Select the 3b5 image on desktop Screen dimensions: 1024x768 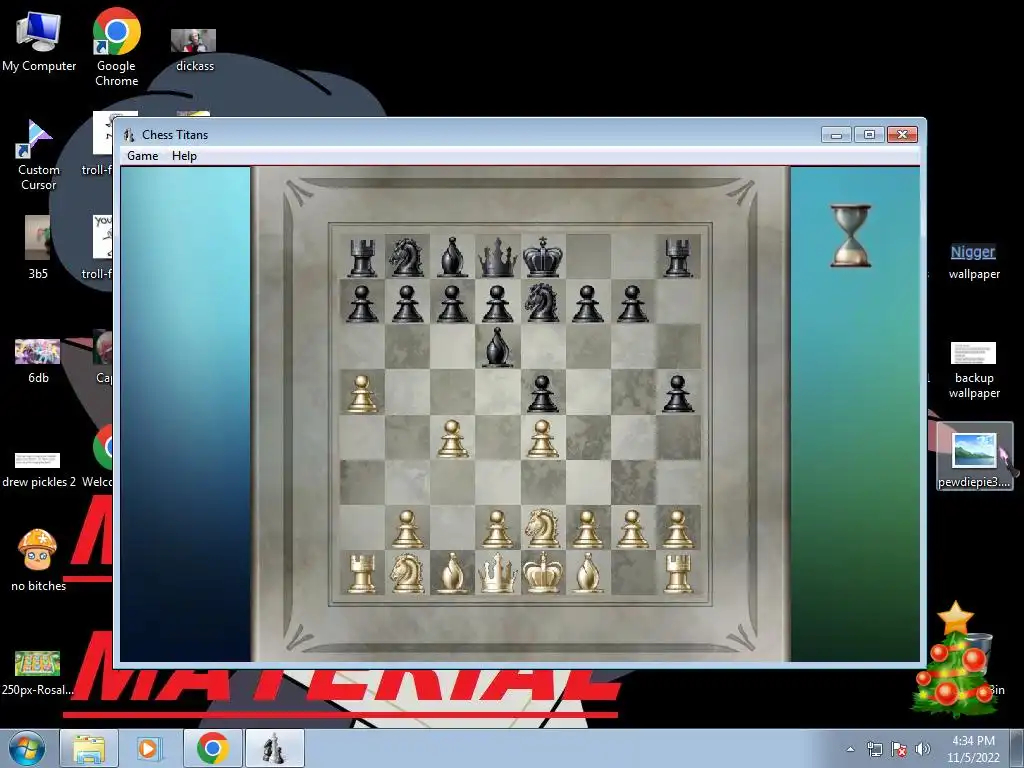pyautogui.click(x=38, y=247)
